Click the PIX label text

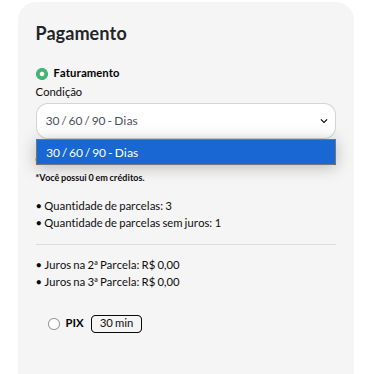point(74,323)
